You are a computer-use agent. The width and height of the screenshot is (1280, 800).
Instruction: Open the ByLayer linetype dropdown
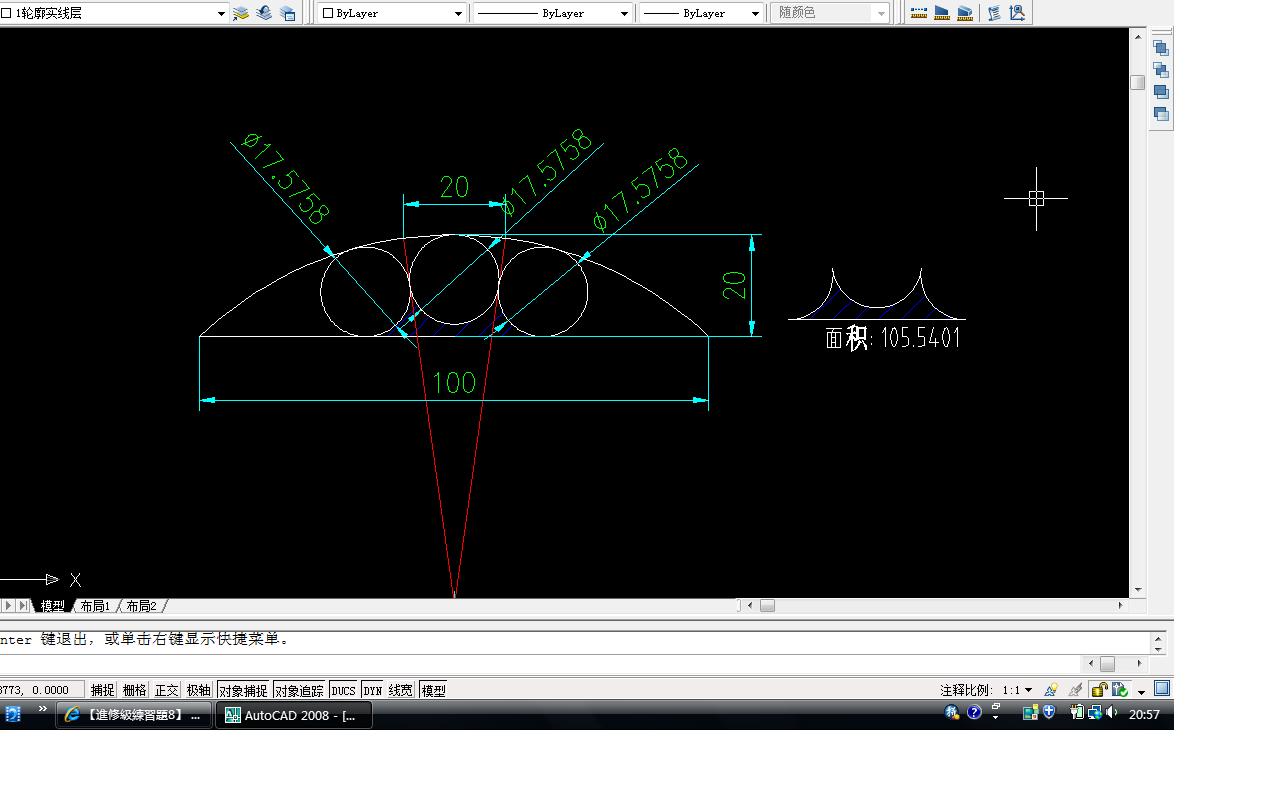(x=624, y=14)
